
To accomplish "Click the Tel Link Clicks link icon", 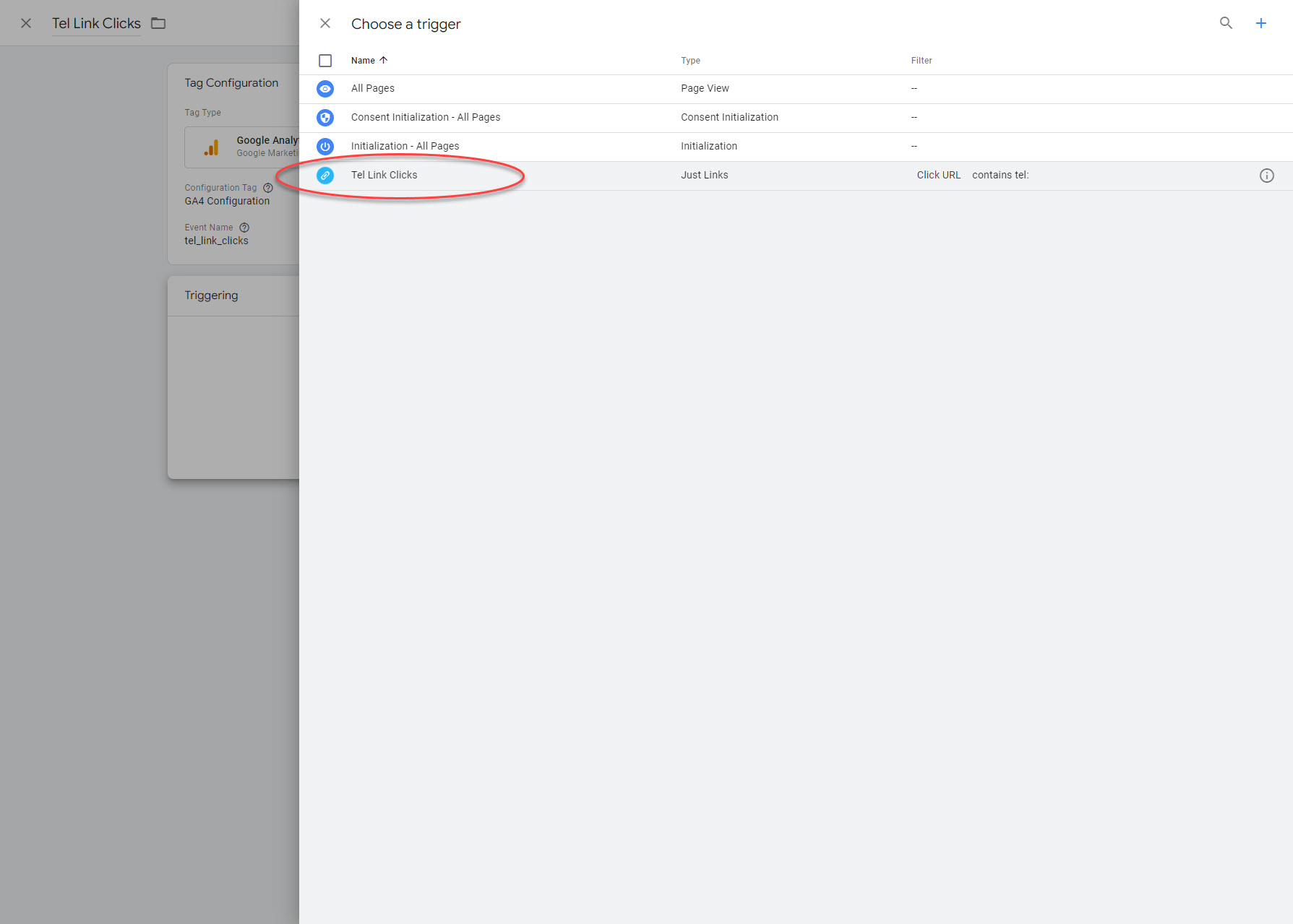I will click(325, 176).
